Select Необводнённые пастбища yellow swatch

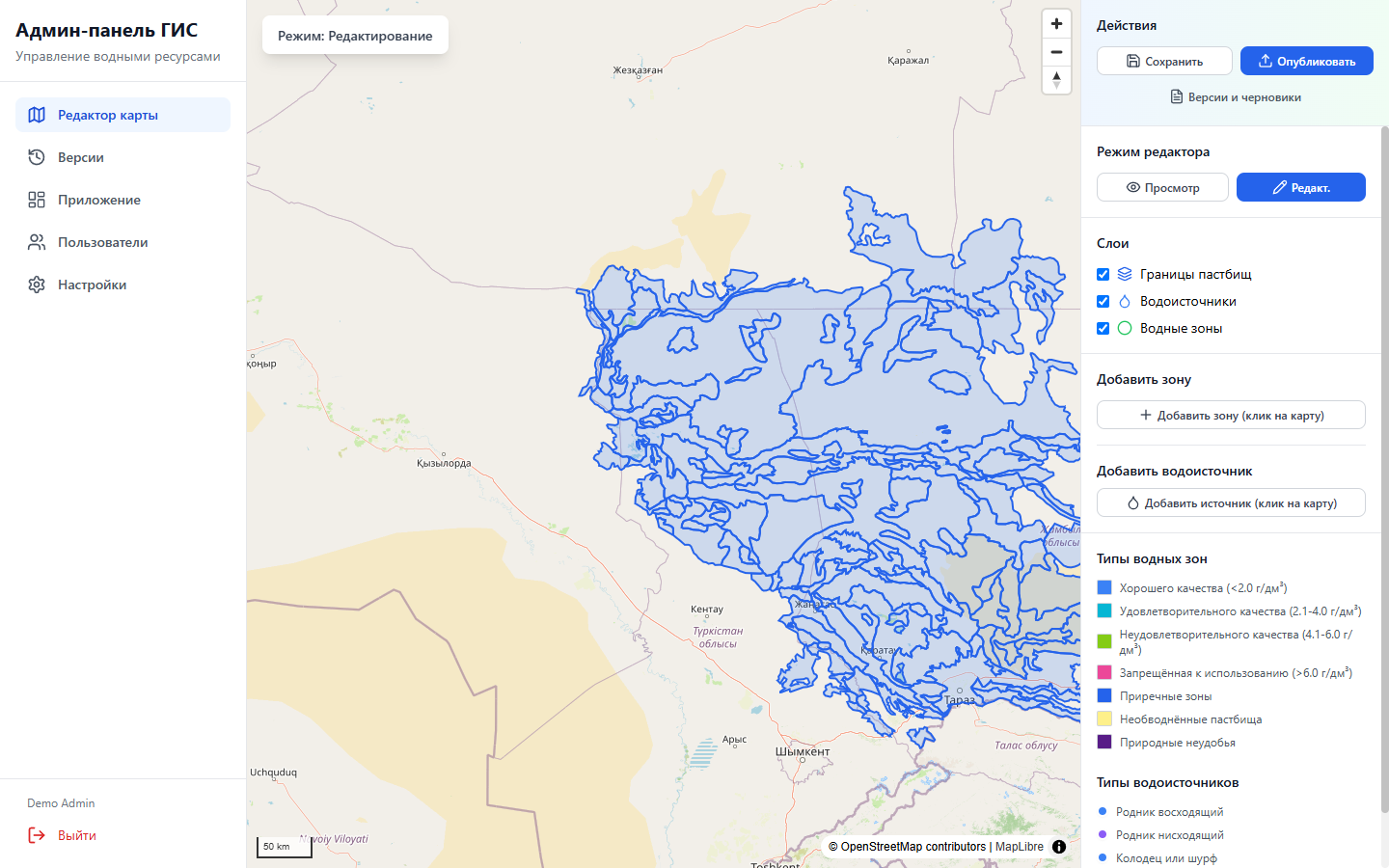click(1104, 719)
